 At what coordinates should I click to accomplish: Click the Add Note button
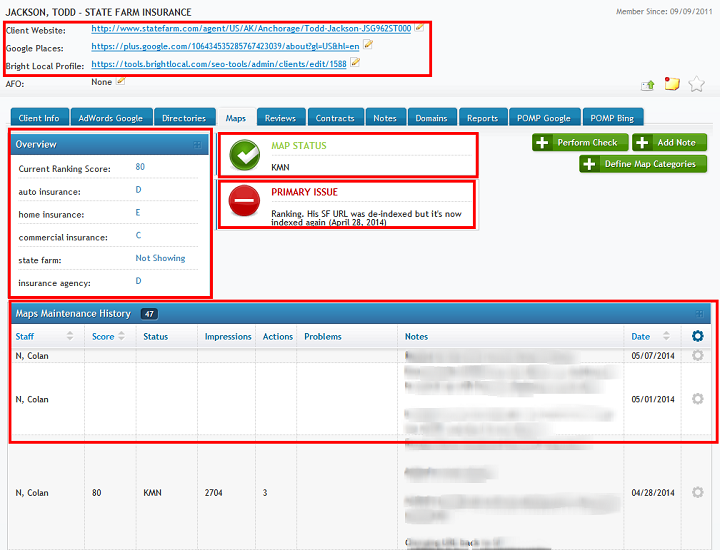coord(669,142)
